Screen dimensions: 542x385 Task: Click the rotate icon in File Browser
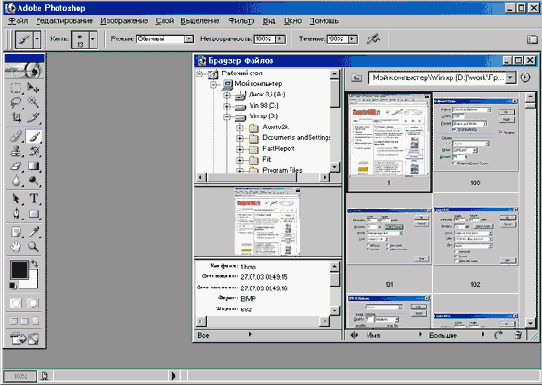click(x=498, y=335)
